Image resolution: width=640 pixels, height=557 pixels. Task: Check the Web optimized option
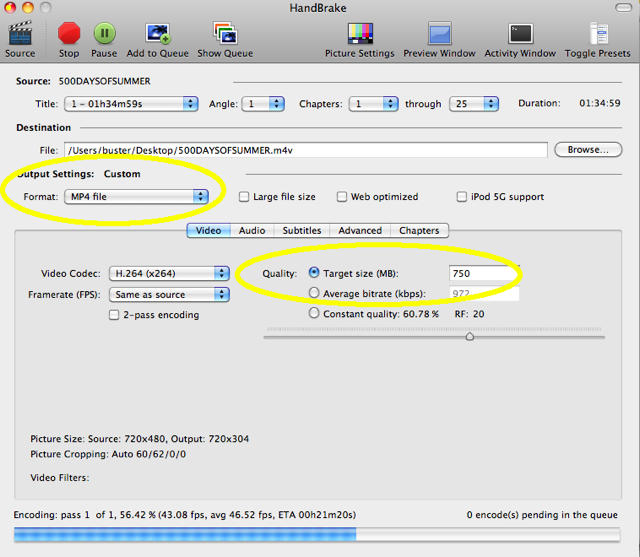pyautogui.click(x=342, y=197)
